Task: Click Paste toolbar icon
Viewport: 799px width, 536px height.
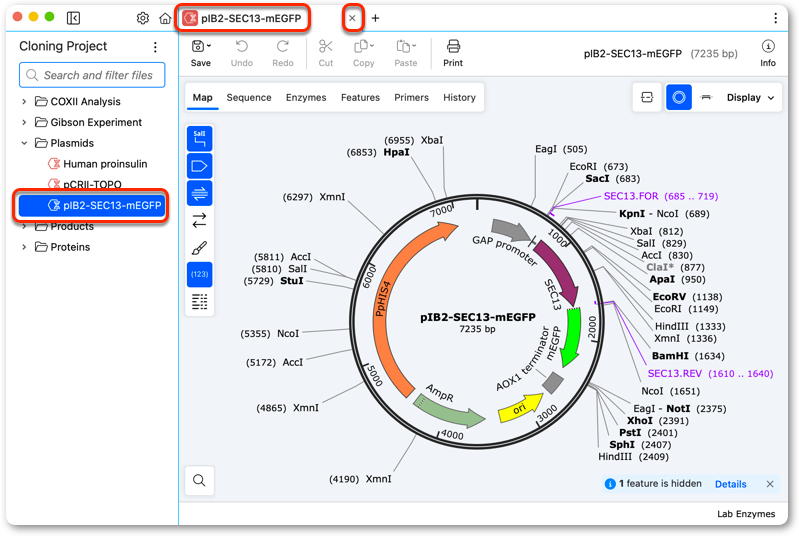Action: click(x=406, y=53)
